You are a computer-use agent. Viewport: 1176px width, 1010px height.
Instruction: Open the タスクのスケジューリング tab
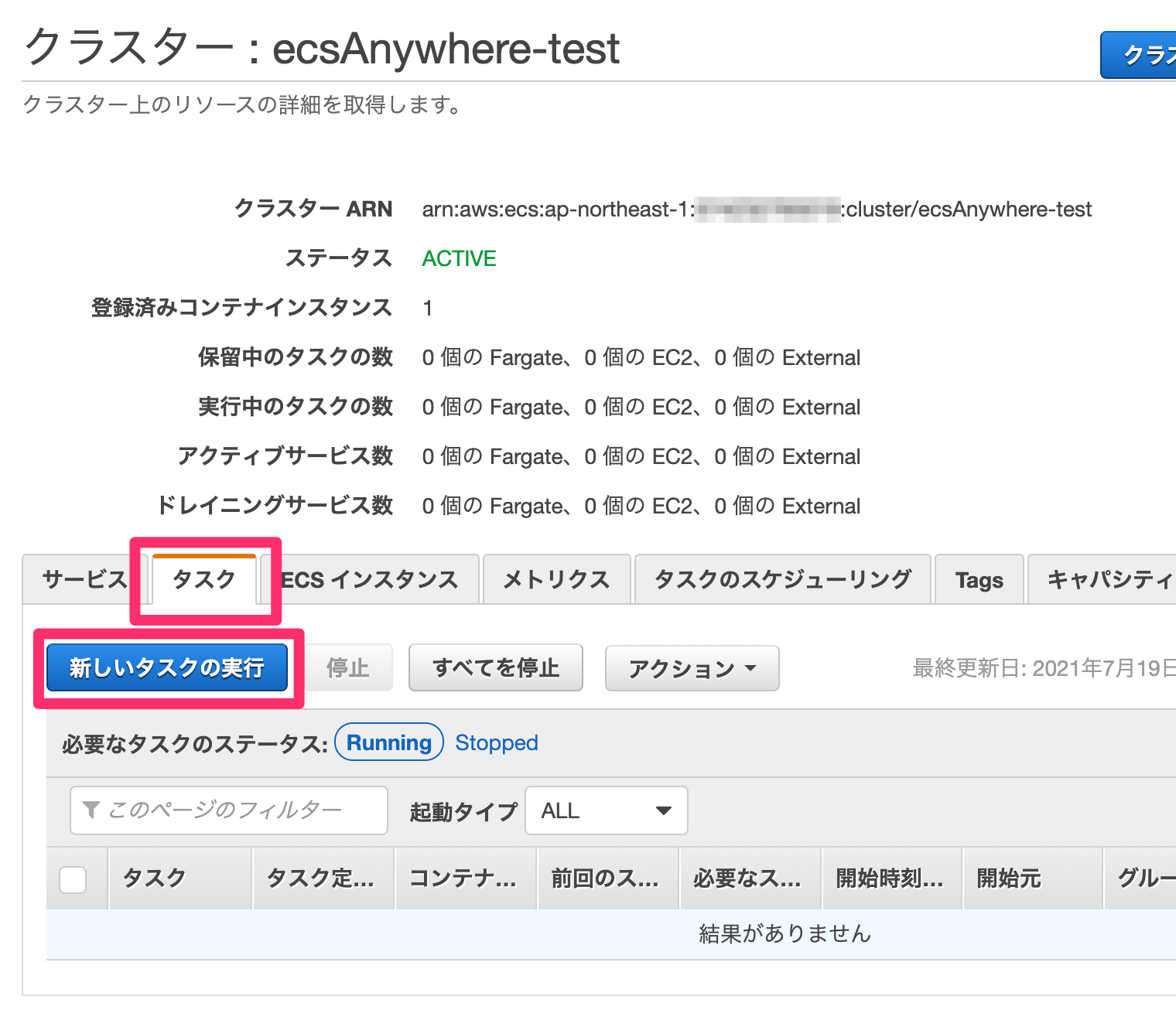pyautogui.click(x=783, y=579)
